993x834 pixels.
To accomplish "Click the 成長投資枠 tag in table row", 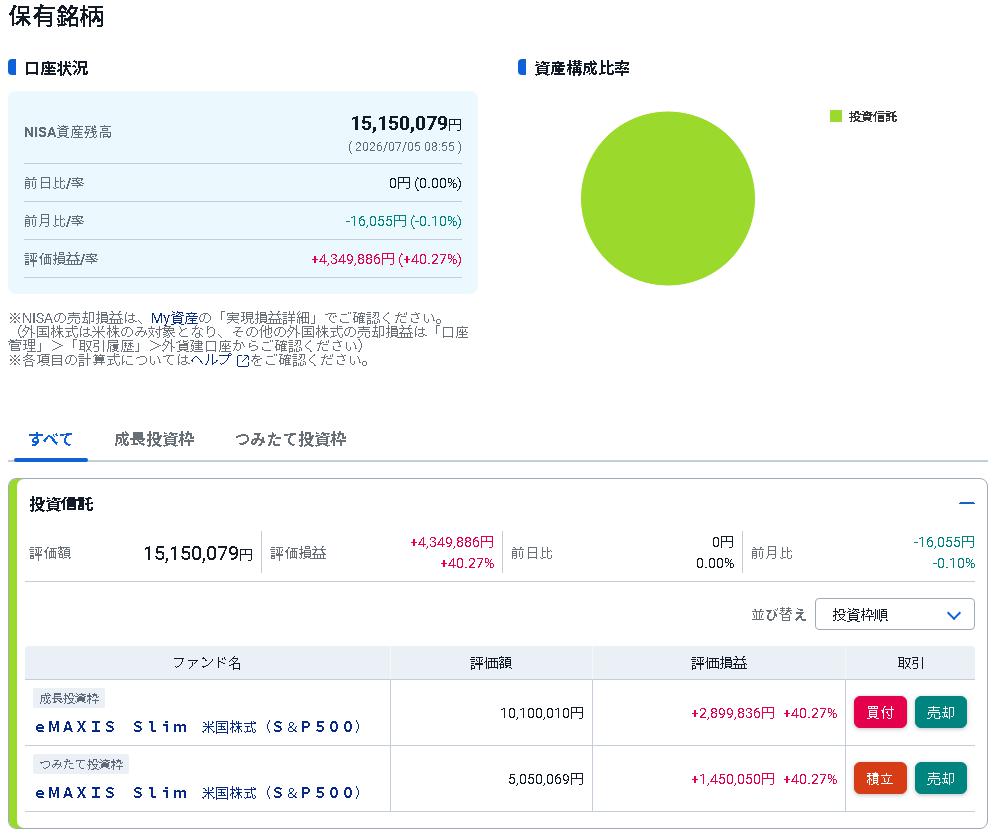I will (x=69, y=698).
